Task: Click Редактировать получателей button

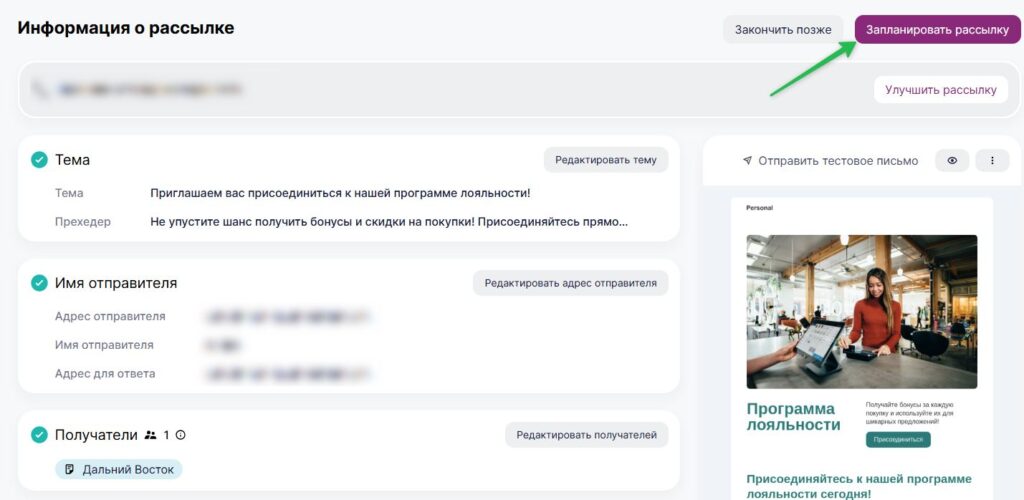Action: click(586, 435)
